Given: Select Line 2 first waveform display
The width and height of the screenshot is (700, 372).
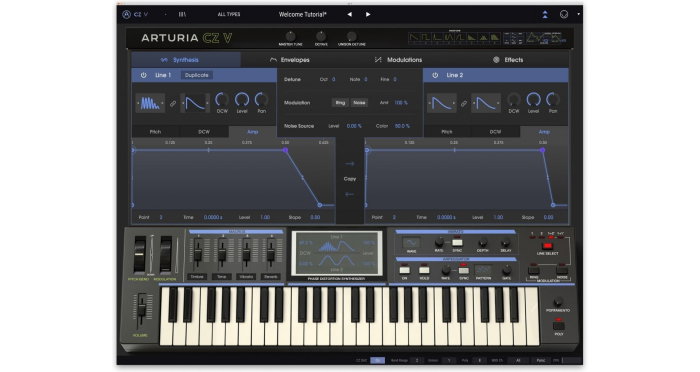Looking at the screenshot, I should [442, 103].
